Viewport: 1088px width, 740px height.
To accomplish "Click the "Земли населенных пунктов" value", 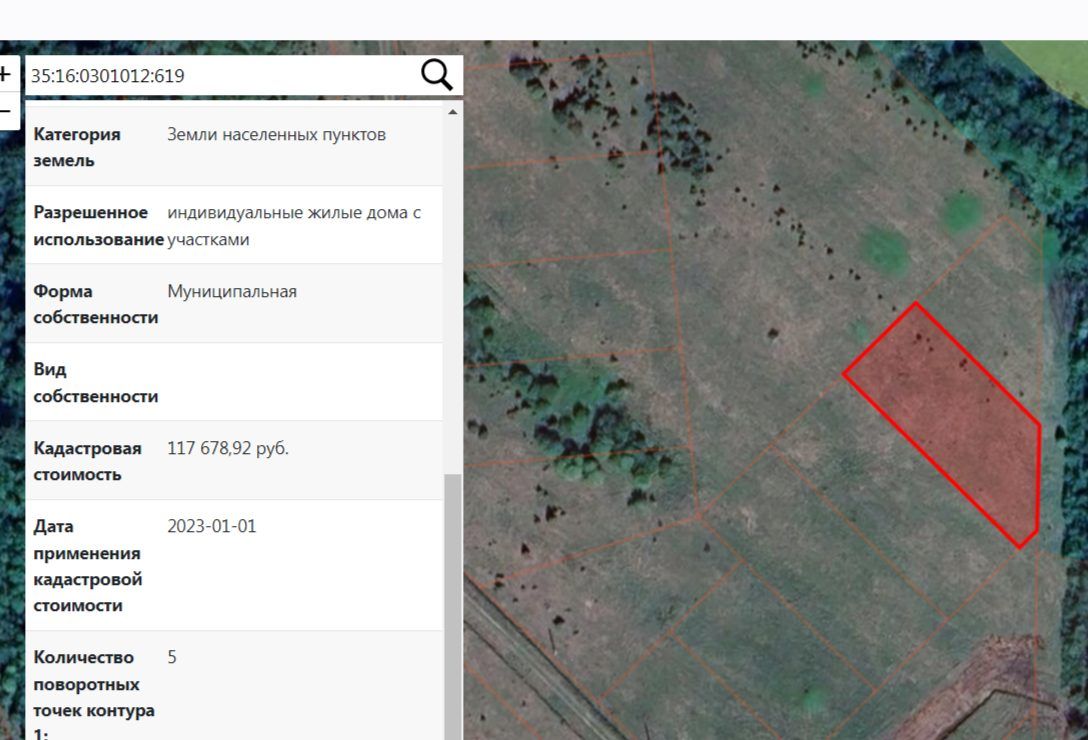I will coord(276,135).
